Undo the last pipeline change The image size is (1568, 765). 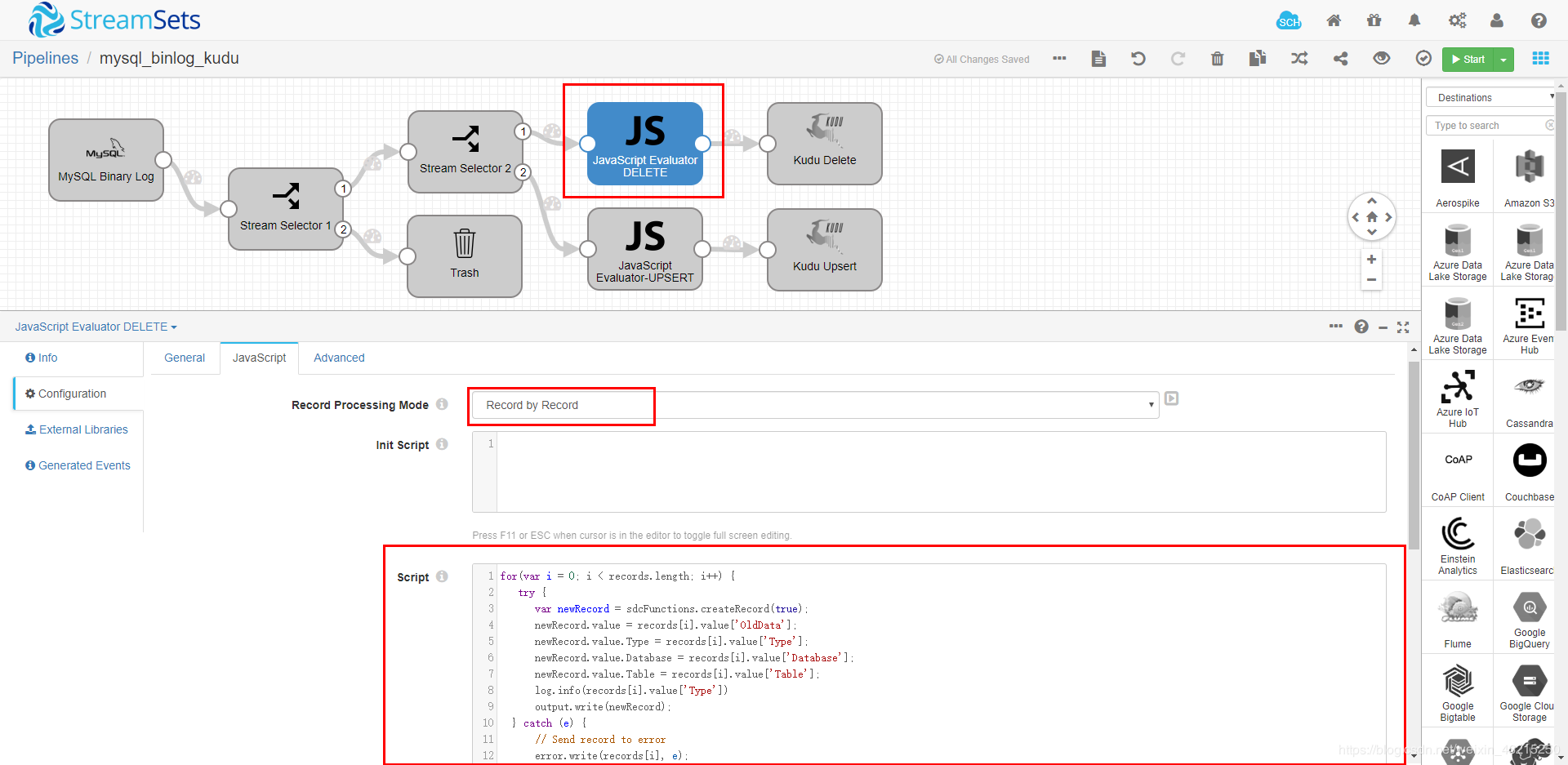tap(1138, 58)
